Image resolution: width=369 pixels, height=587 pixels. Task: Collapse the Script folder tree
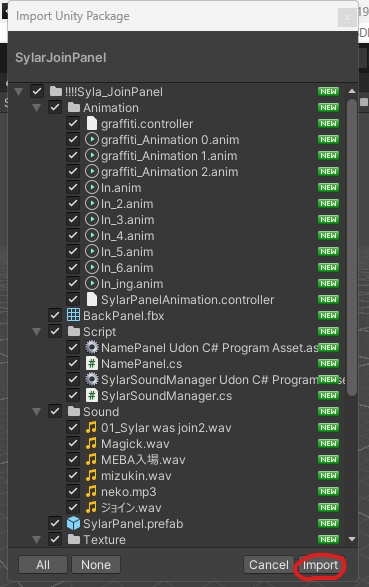pyautogui.click(x=37, y=332)
